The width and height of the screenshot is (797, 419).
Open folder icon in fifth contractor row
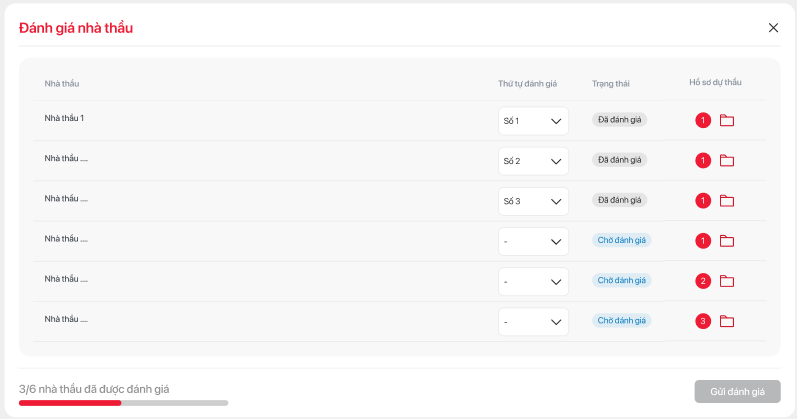[727, 281]
